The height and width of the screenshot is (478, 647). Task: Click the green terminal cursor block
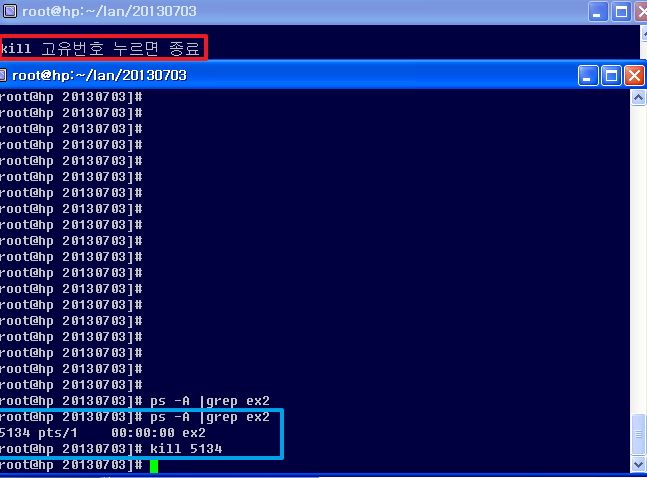point(154,466)
